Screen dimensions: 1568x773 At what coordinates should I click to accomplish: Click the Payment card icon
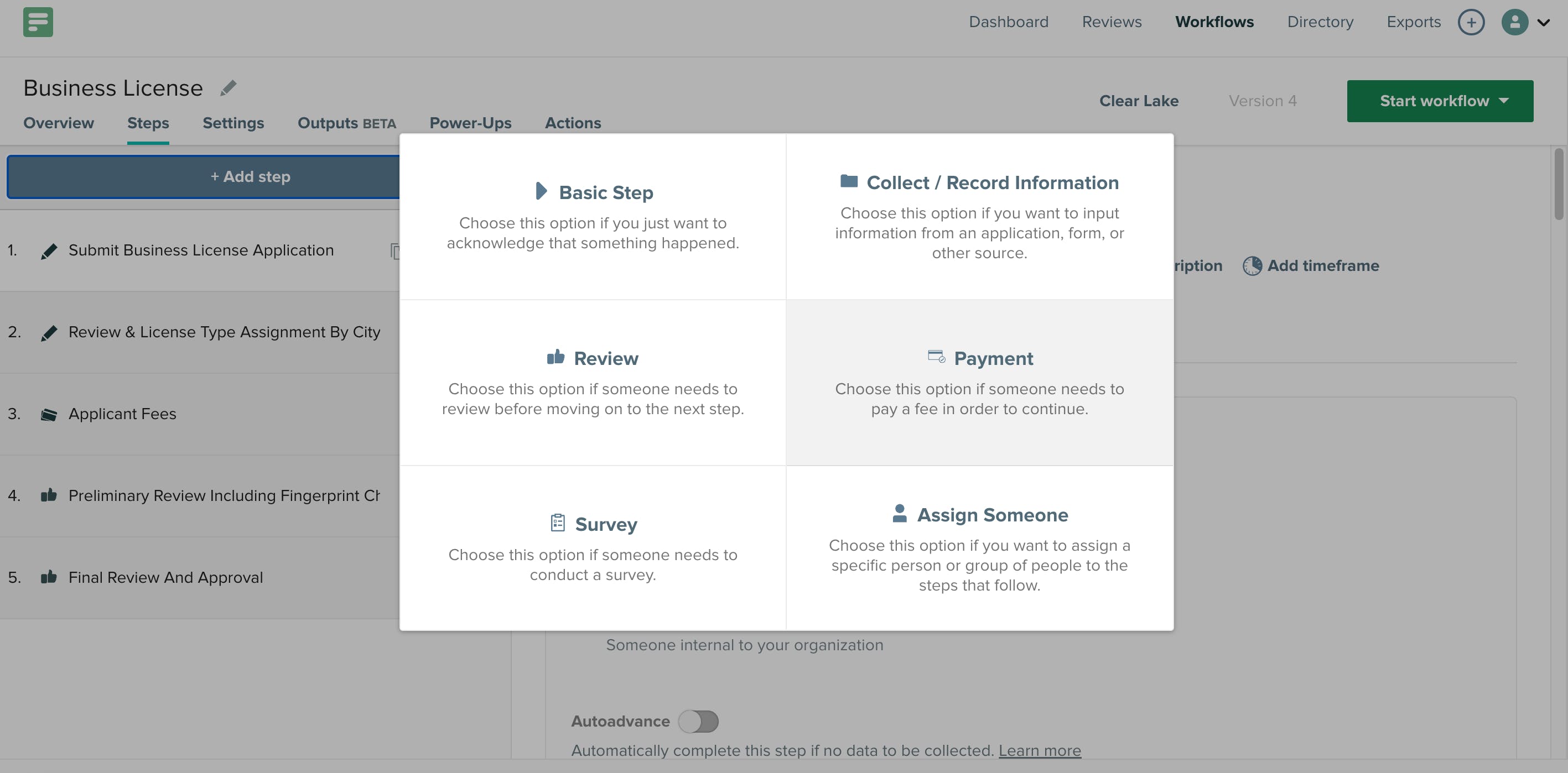pos(936,357)
